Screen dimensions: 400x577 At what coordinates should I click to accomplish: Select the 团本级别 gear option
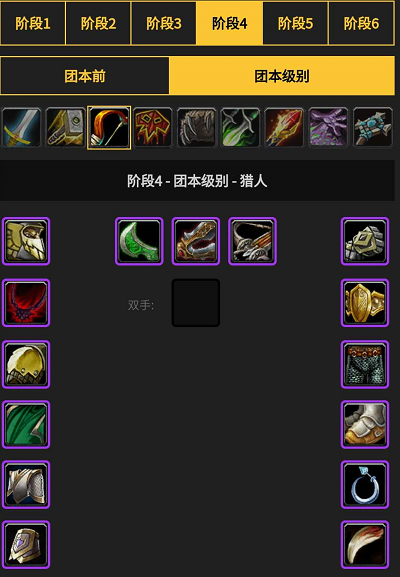(282, 76)
